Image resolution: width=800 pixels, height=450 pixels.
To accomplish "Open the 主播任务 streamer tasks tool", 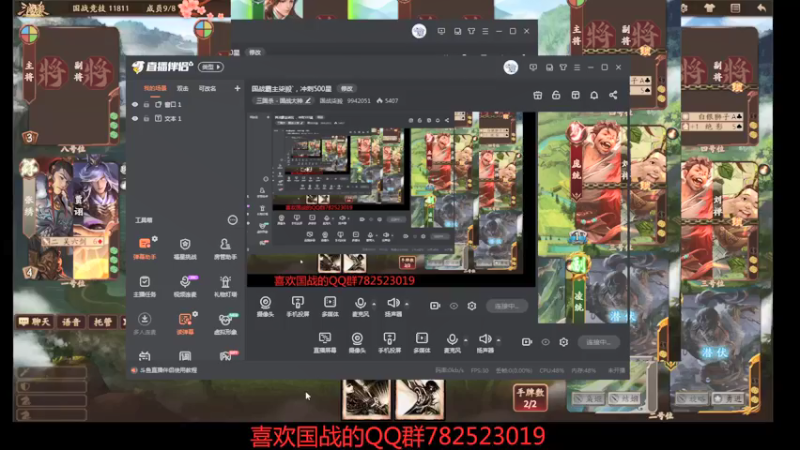I will (144, 286).
